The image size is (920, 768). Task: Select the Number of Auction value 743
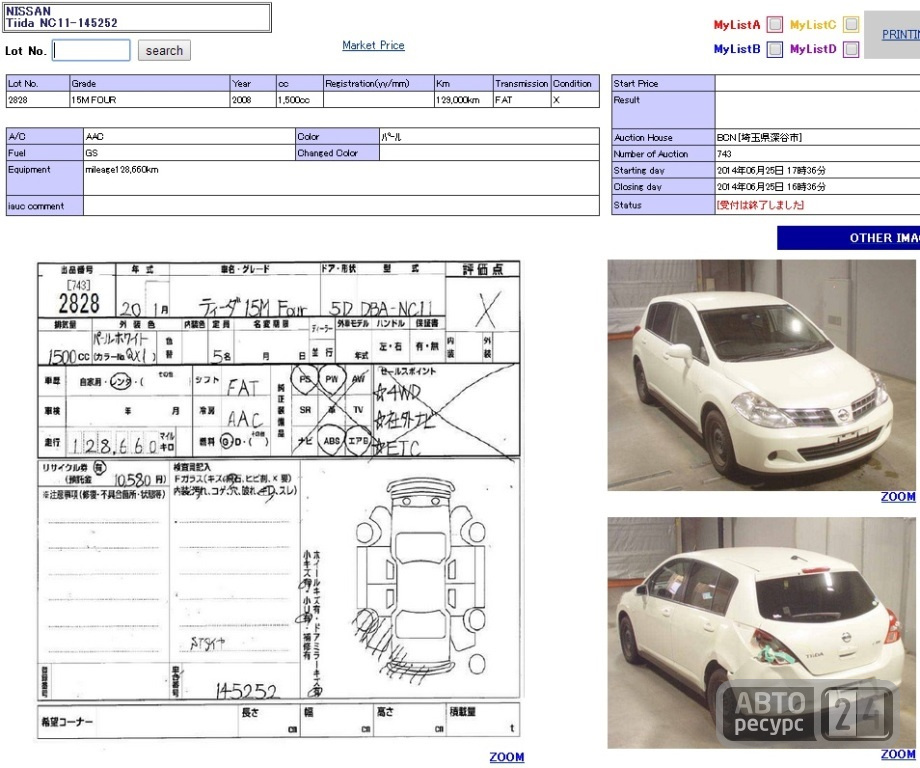click(x=724, y=154)
